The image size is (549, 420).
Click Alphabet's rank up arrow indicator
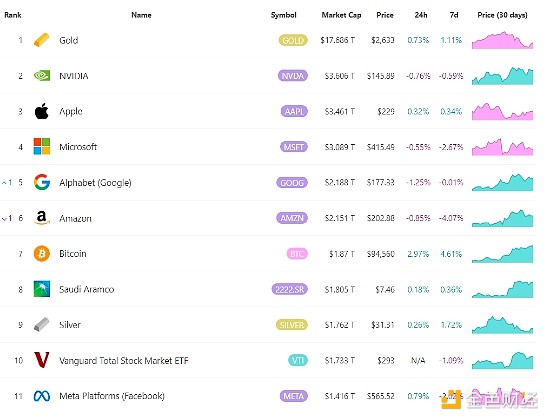coord(7,182)
